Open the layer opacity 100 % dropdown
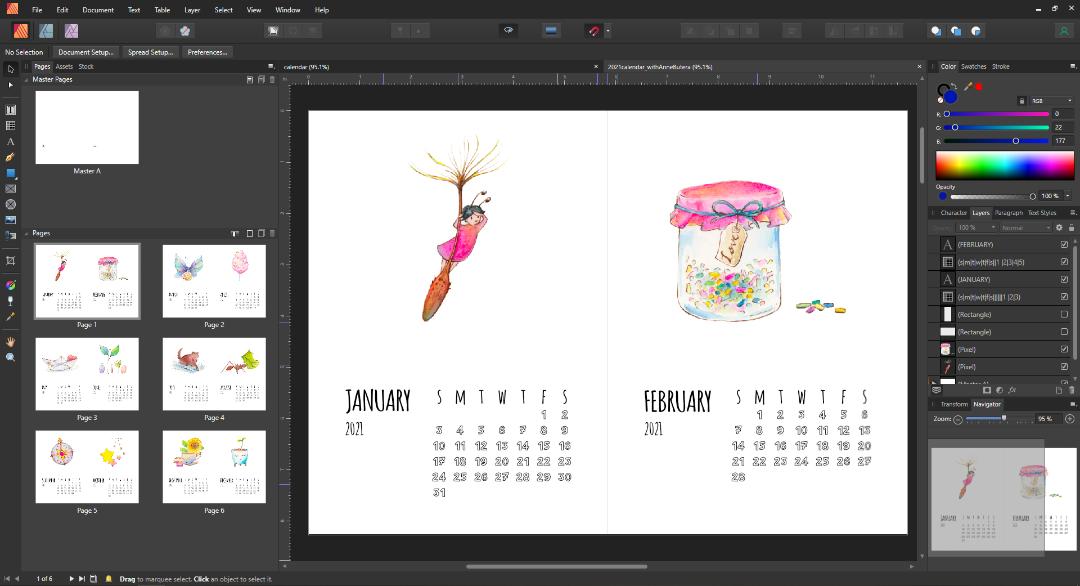 [977, 228]
